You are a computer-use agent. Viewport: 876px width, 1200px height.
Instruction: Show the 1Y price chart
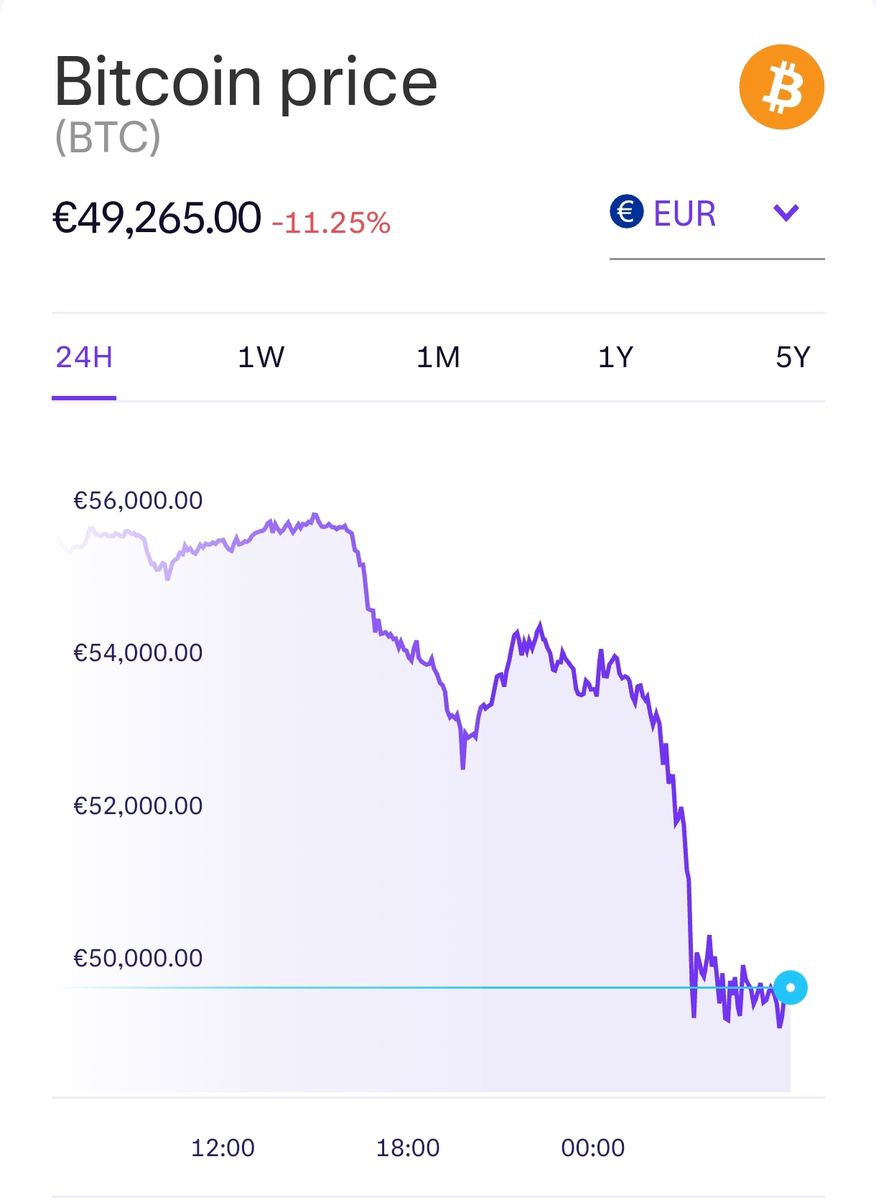click(x=616, y=357)
